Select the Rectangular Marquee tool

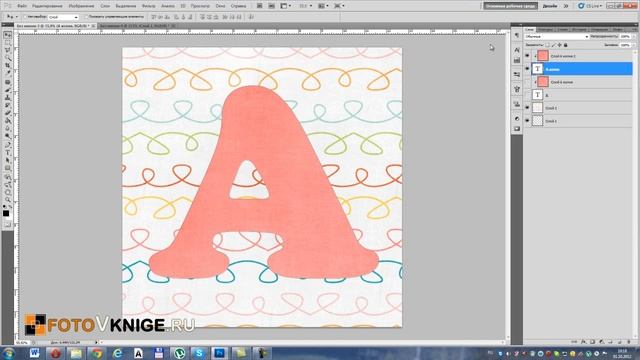7,43
